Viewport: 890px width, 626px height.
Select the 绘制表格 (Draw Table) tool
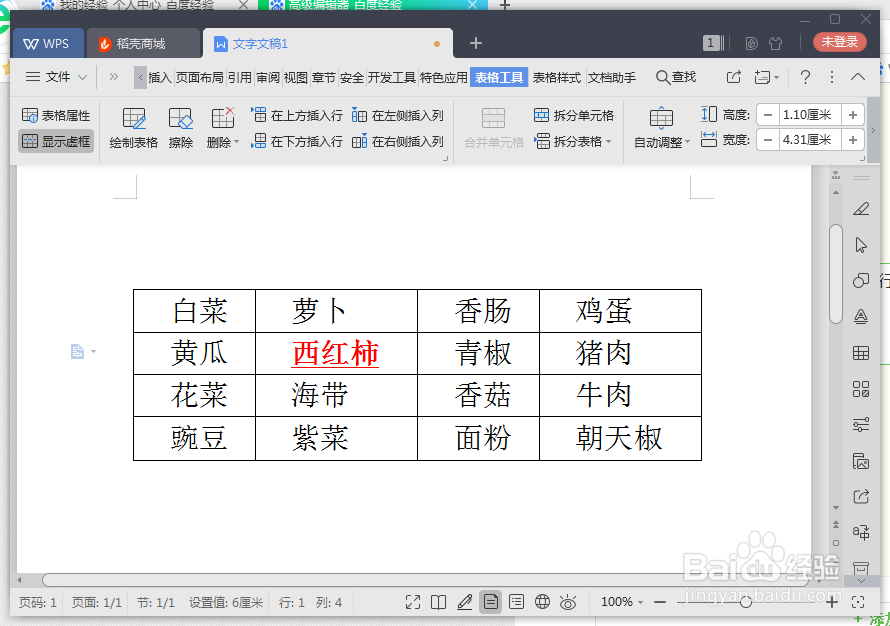[133, 128]
